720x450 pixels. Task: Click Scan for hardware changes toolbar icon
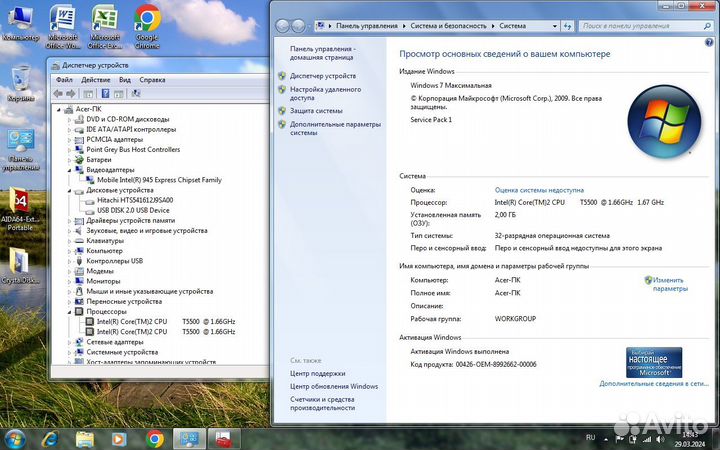pos(136,94)
